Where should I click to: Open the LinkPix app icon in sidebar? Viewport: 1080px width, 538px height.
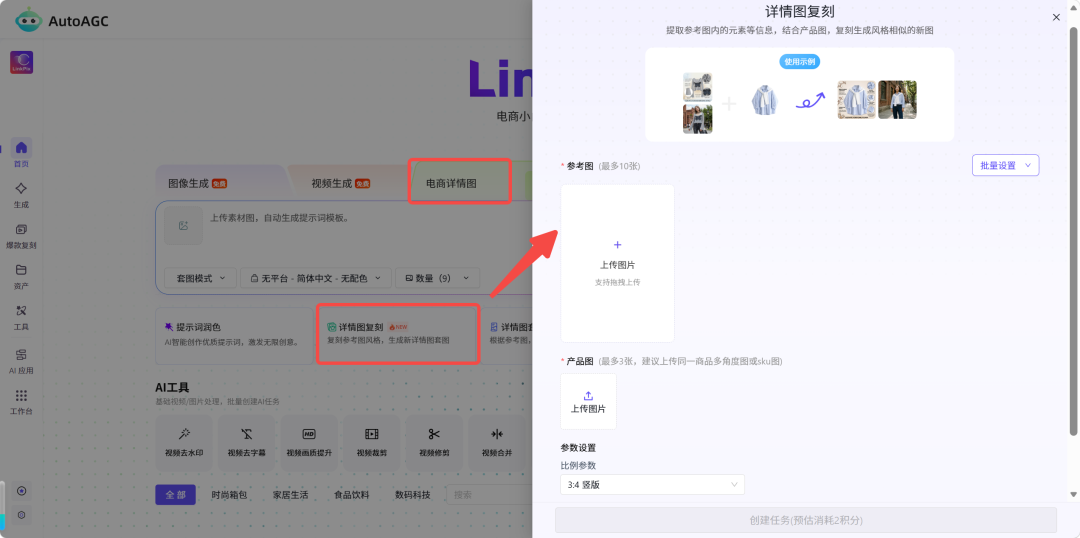(21, 63)
